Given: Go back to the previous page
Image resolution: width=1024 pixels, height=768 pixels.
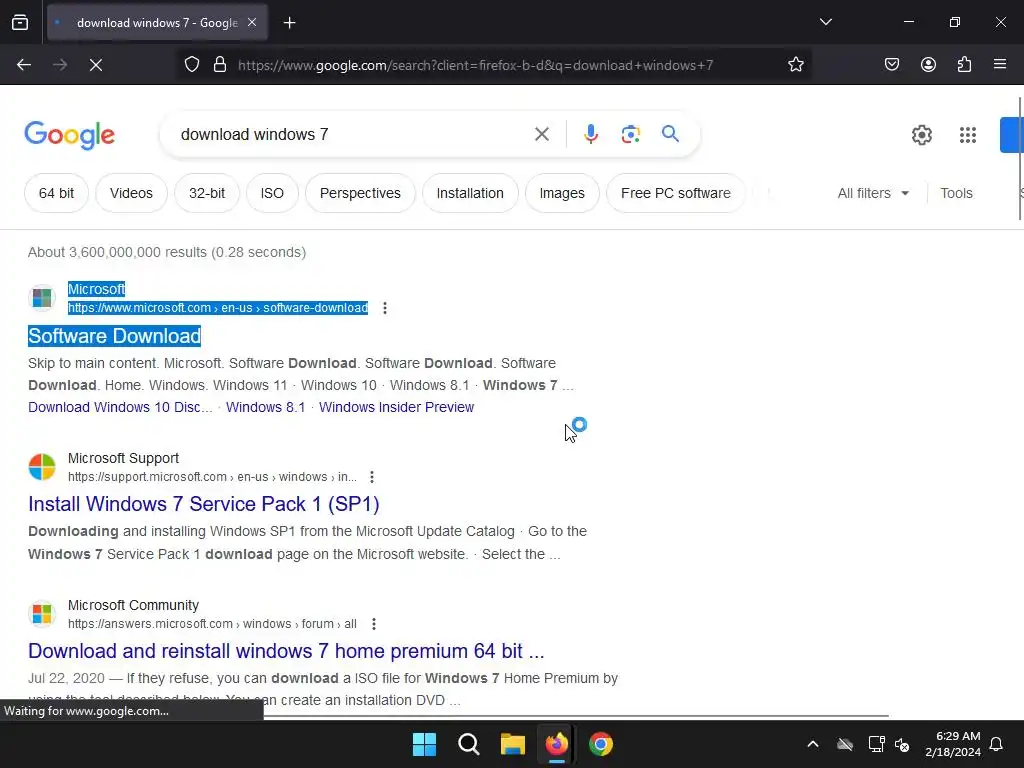Looking at the screenshot, I should tap(24, 65).
